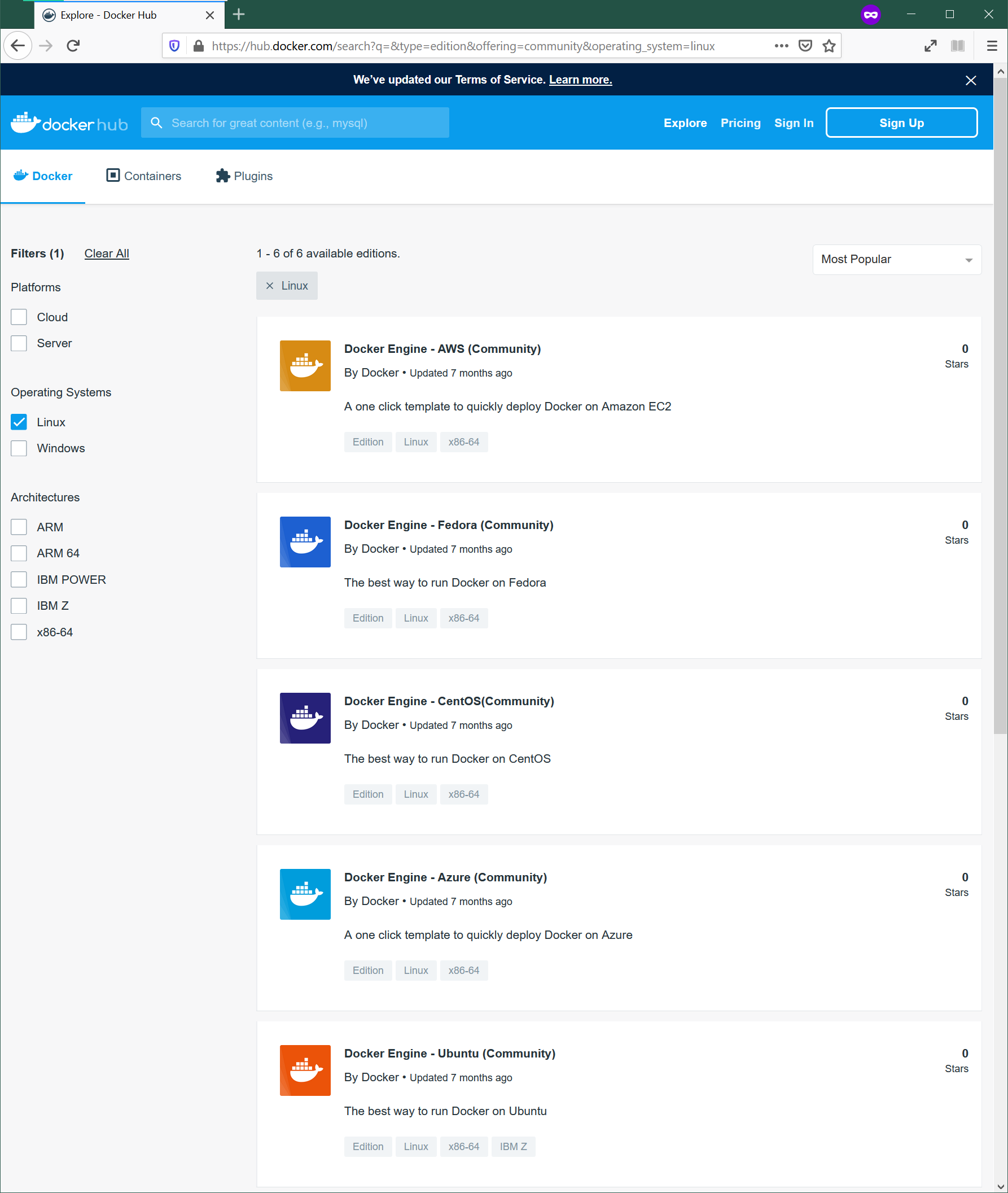This screenshot has width=1008, height=1193.
Task: Switch to the Explore menu item
Action: click(x=685, y=123)
